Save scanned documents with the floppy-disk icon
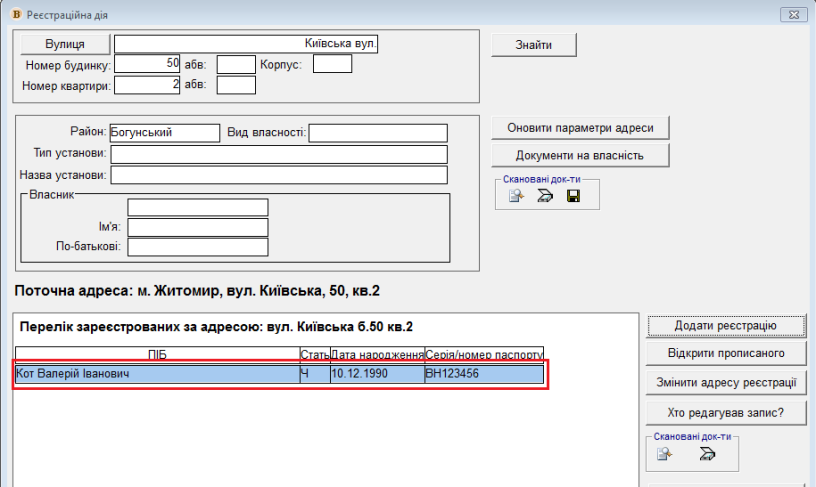Screen dimensions: 816x487 pos(573,197)
